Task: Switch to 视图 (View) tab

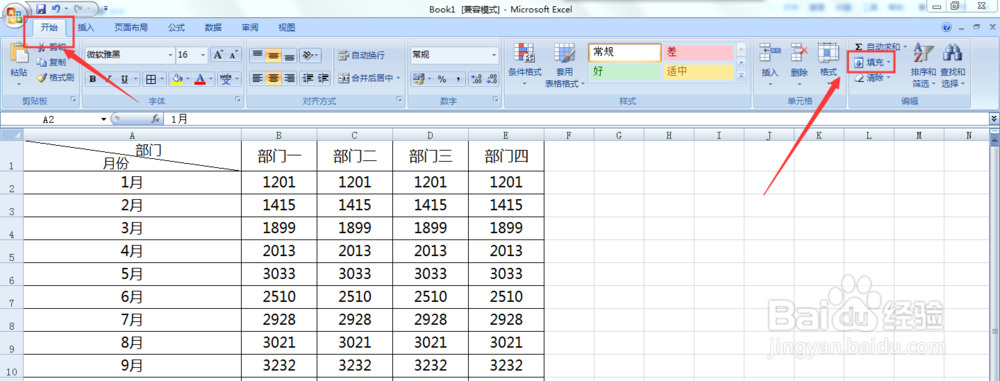Action: coord(287,27)
